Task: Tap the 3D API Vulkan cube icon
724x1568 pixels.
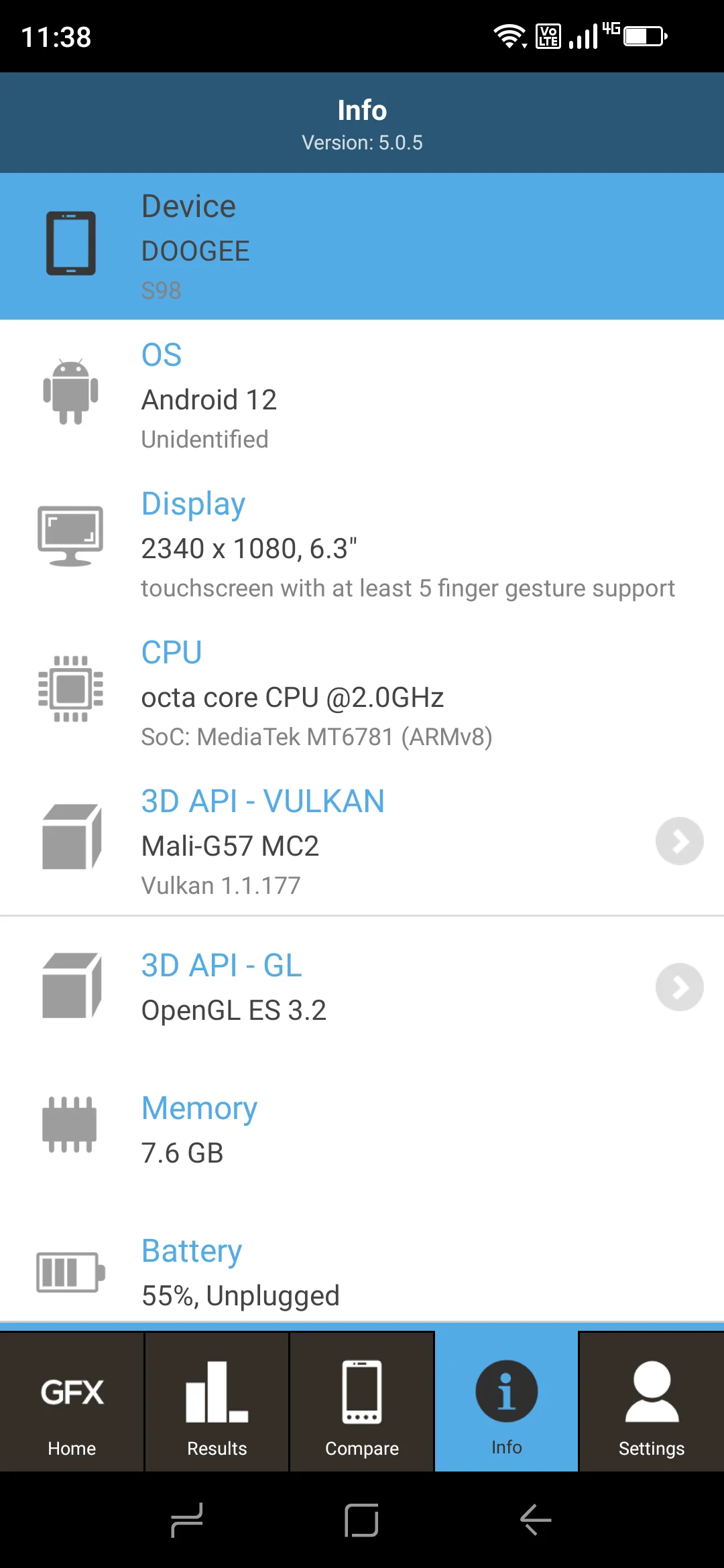Action: [72, 837]
